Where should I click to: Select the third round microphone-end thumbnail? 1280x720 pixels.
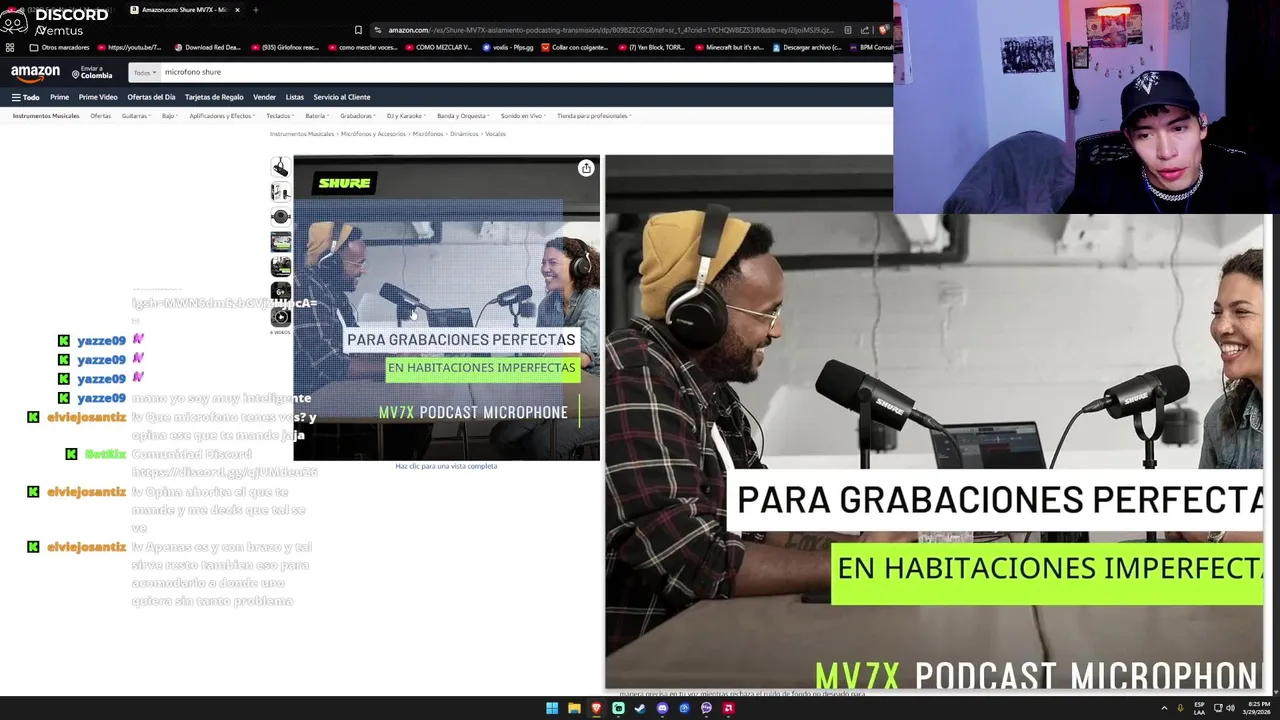[x=280, y=217]
